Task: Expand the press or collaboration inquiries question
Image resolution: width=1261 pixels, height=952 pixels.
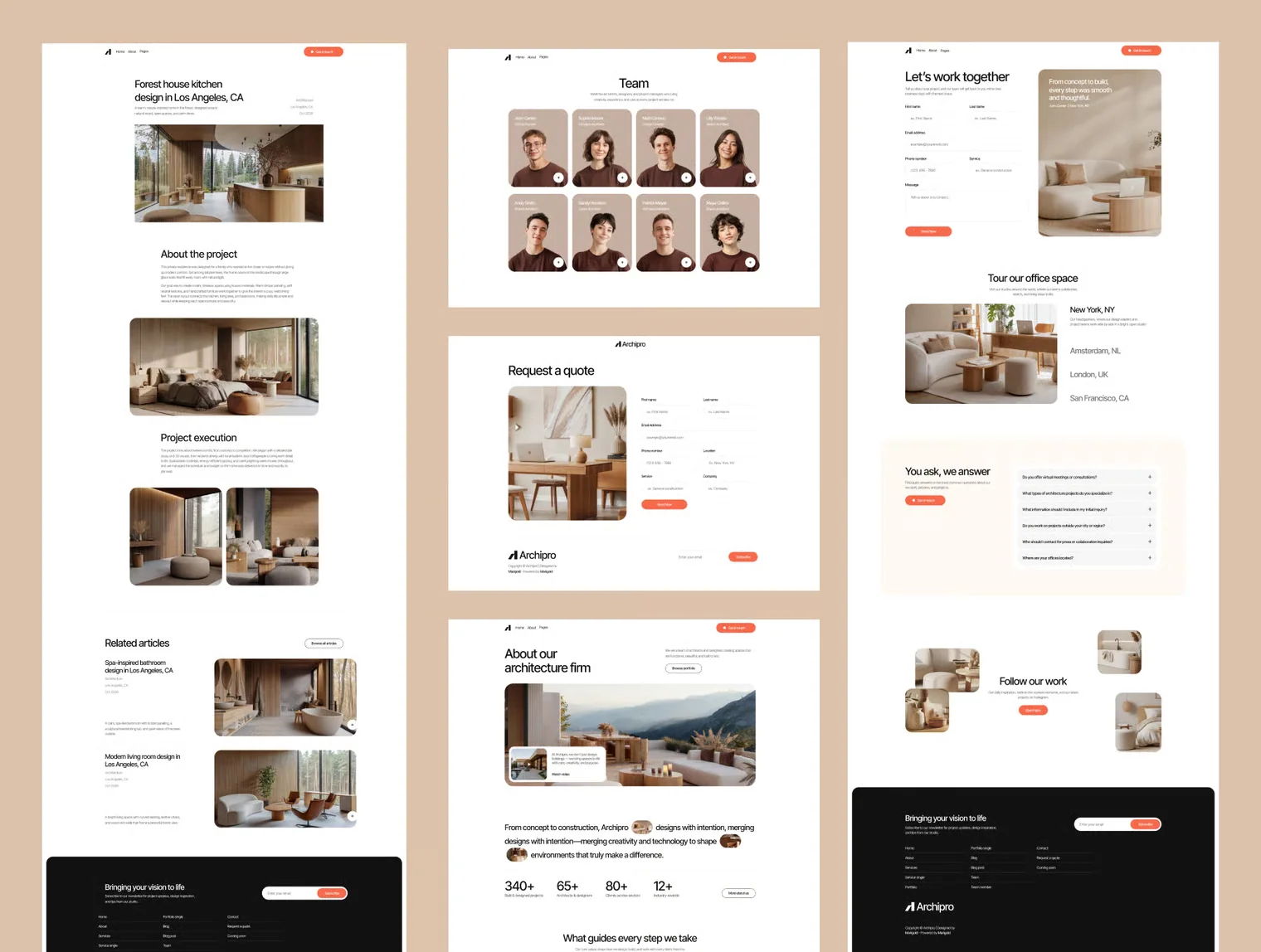Action: pyautogui.click(x=1086, y=542)
